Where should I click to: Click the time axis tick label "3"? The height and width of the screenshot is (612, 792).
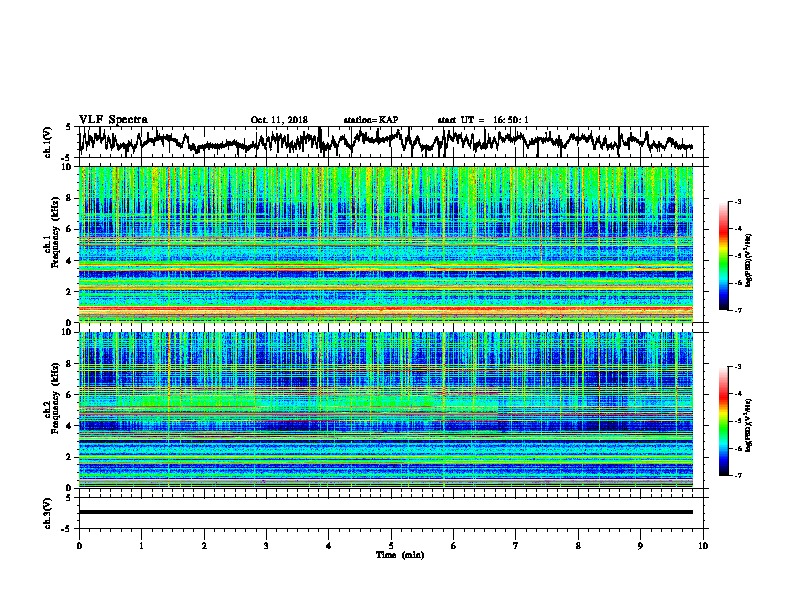click(266, 546)
